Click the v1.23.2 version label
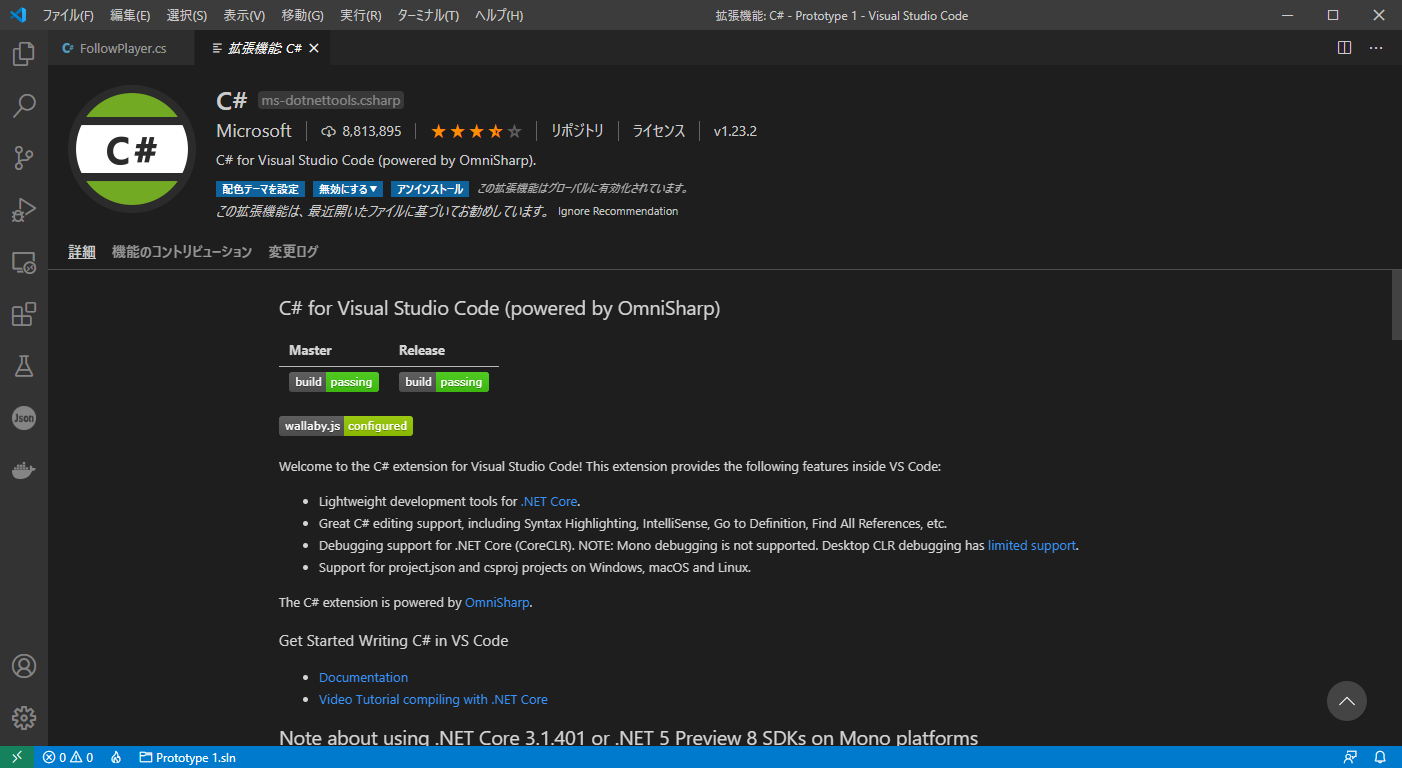The width and height of the screenshot is (1402, 768). click(735, 131)
